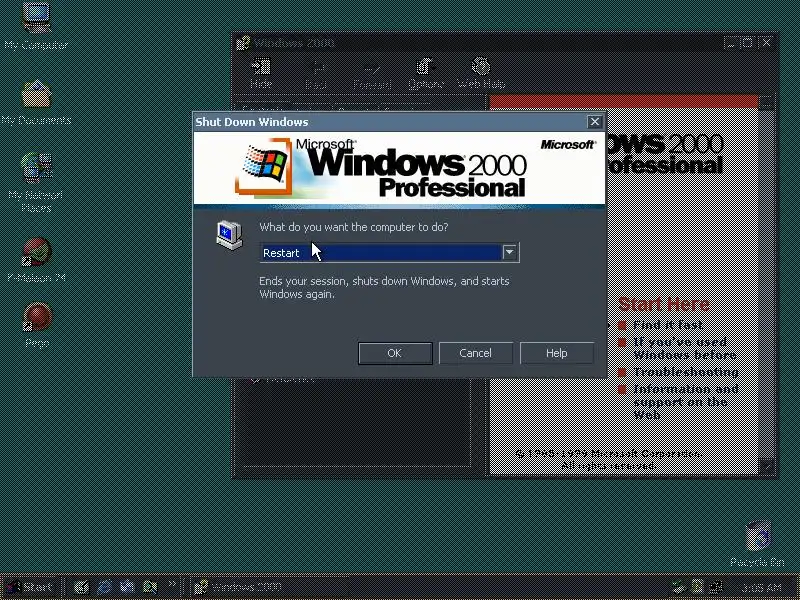Click the middle system tray icon

[x=697, y=587]
